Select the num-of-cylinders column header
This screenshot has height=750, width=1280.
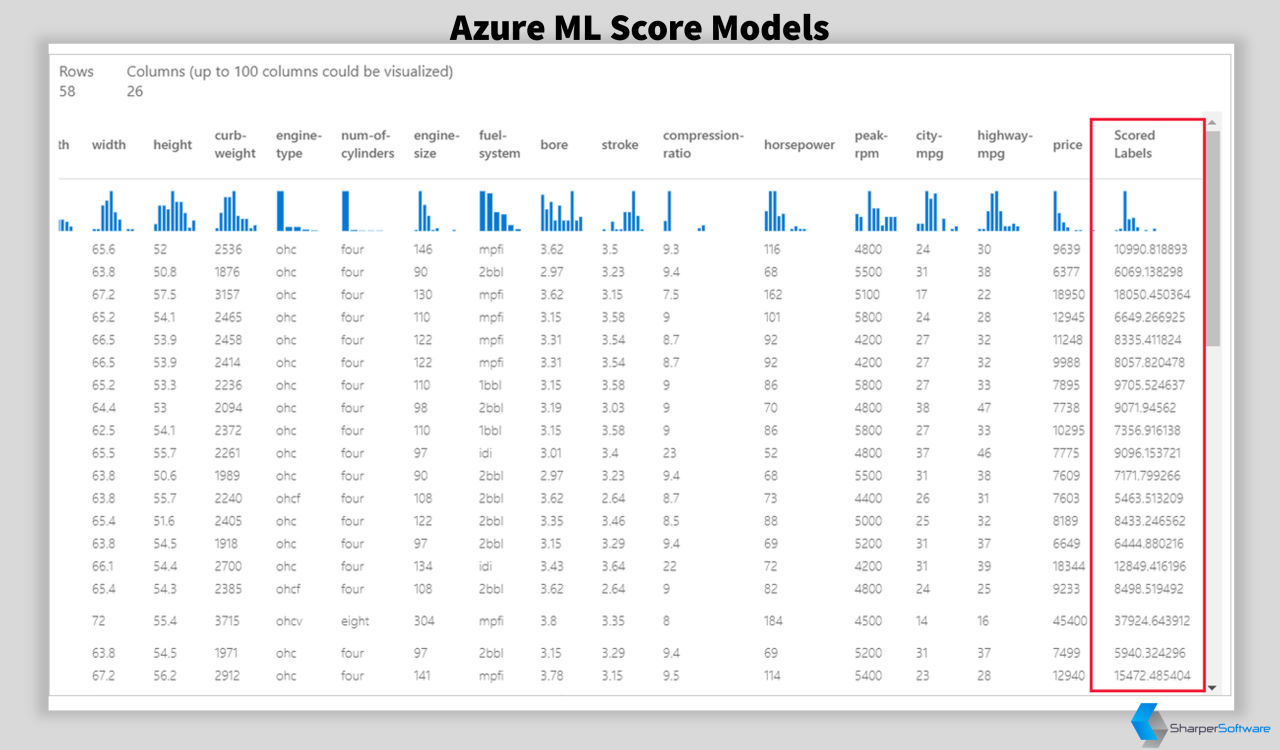tap(367, 145)
